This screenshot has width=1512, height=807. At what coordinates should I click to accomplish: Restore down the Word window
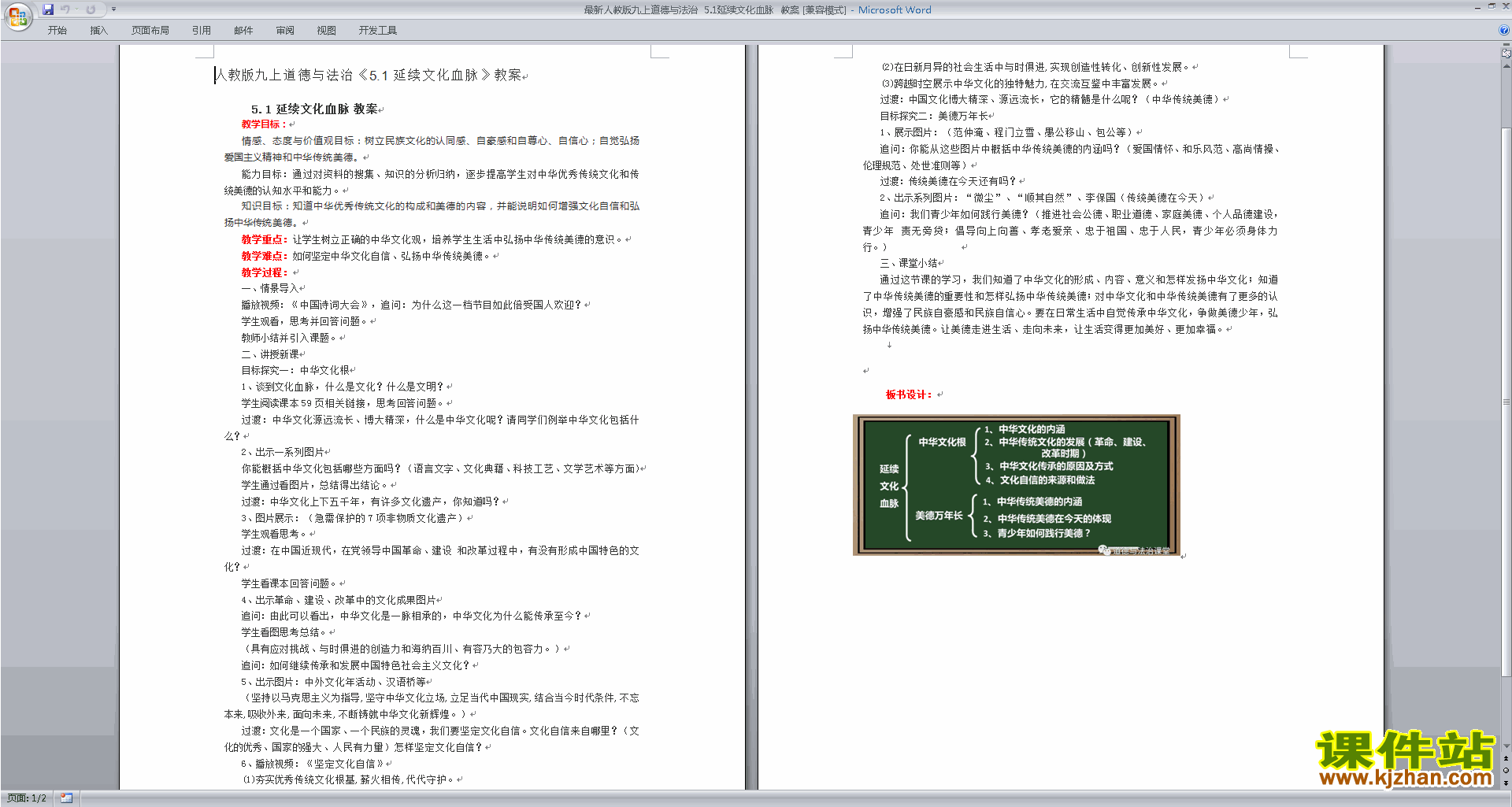click(x=1492, y=6)
